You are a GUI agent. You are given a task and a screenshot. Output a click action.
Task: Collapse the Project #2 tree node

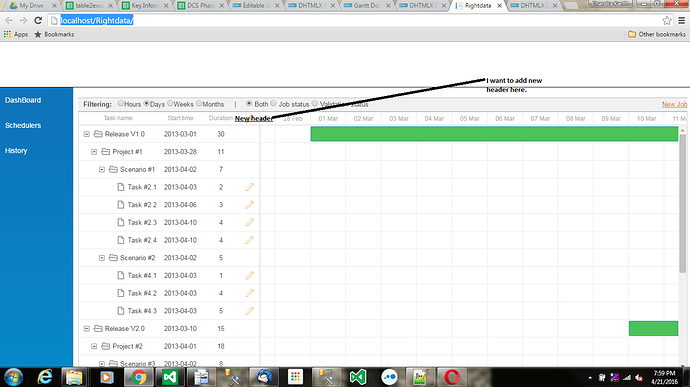94,346
